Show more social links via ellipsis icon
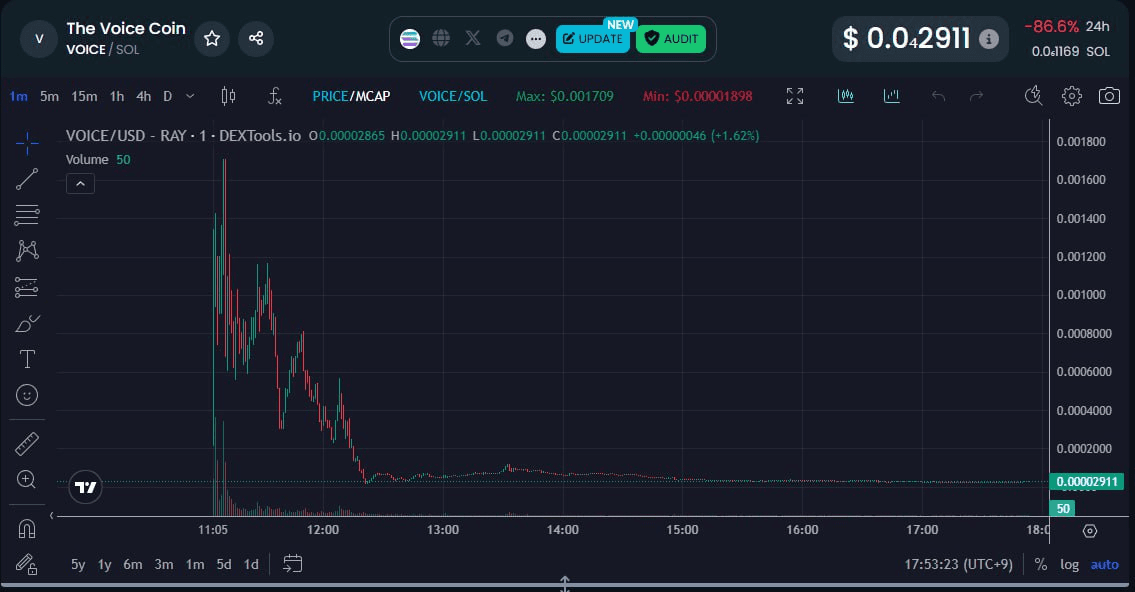 (536, 38)
